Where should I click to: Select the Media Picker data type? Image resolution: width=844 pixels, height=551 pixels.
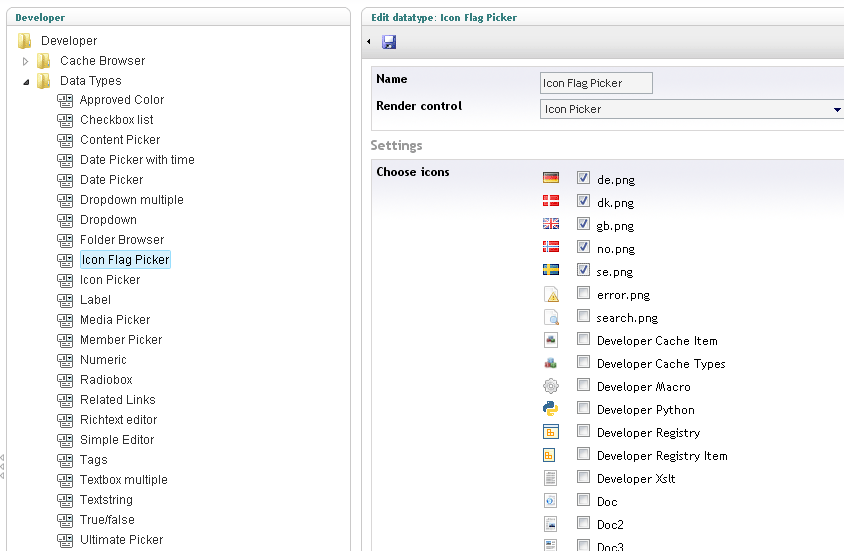pos(115,320)
